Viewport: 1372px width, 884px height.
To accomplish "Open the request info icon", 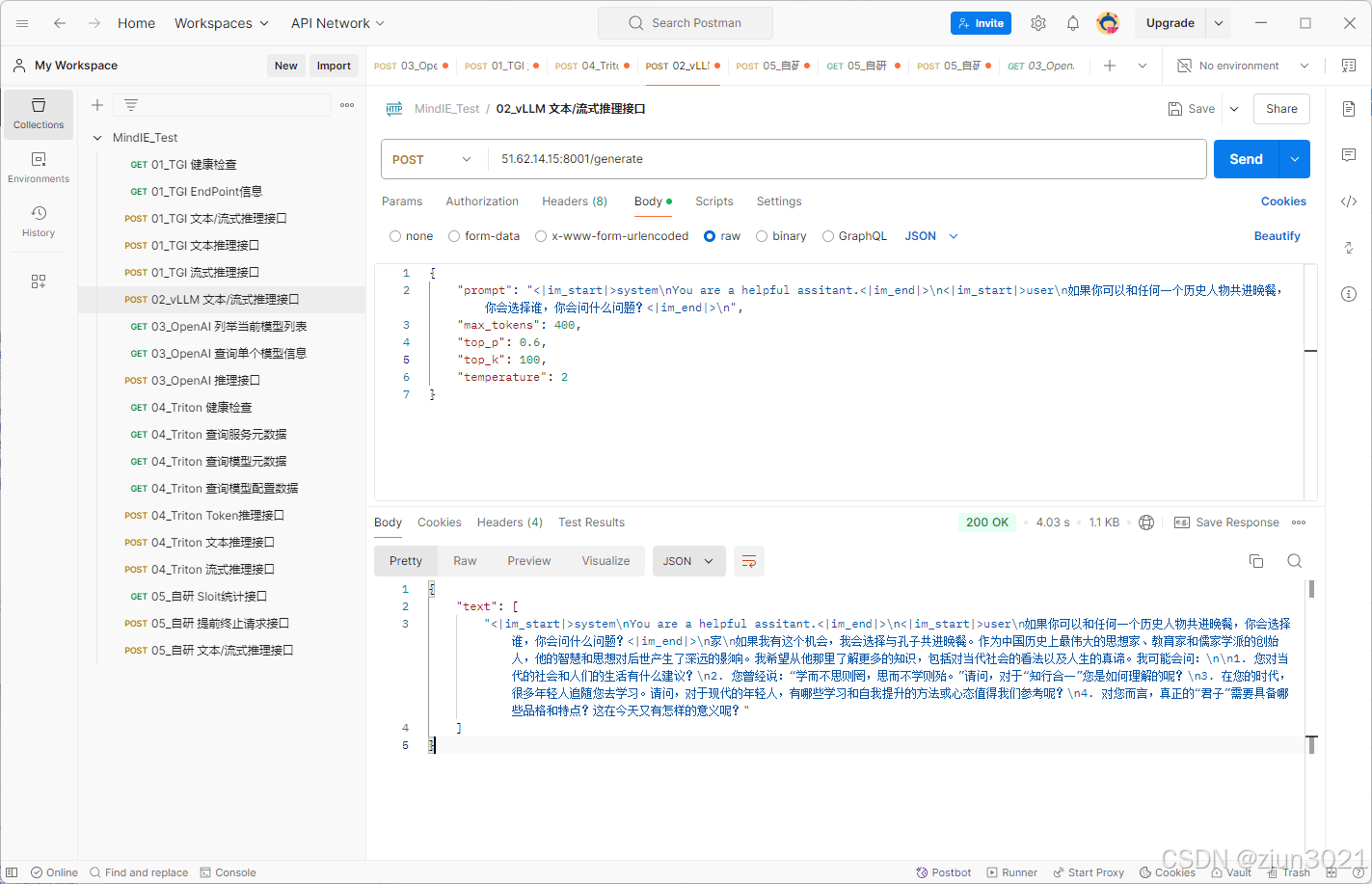I will coord(1349,294).
